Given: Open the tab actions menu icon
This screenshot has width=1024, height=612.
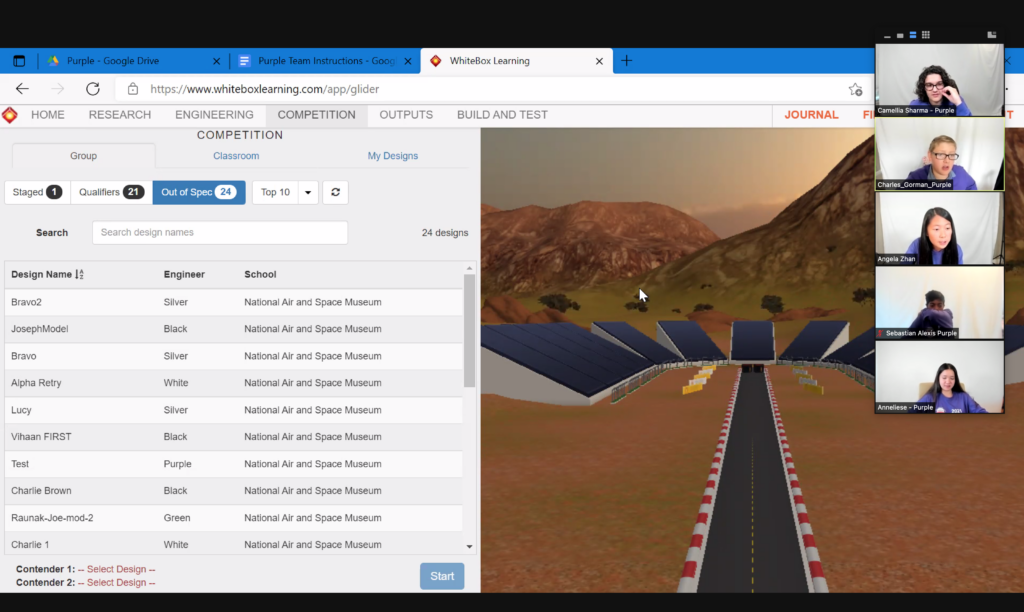Looking at the screenshot, I should (19, 61).
